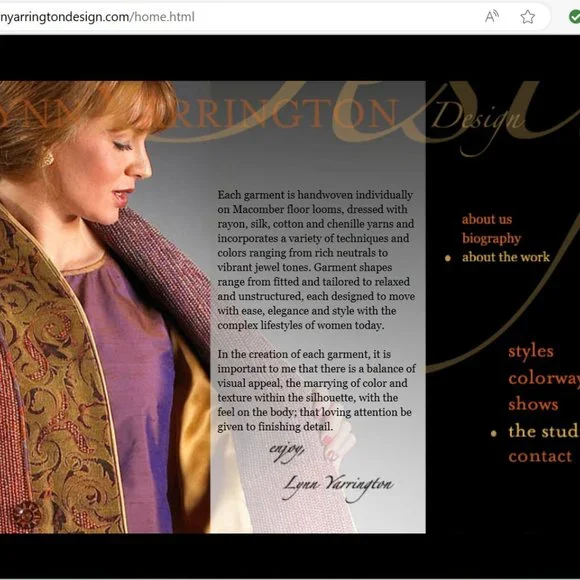
Task: Open the contact menu item
Action: tap(540, 456)
